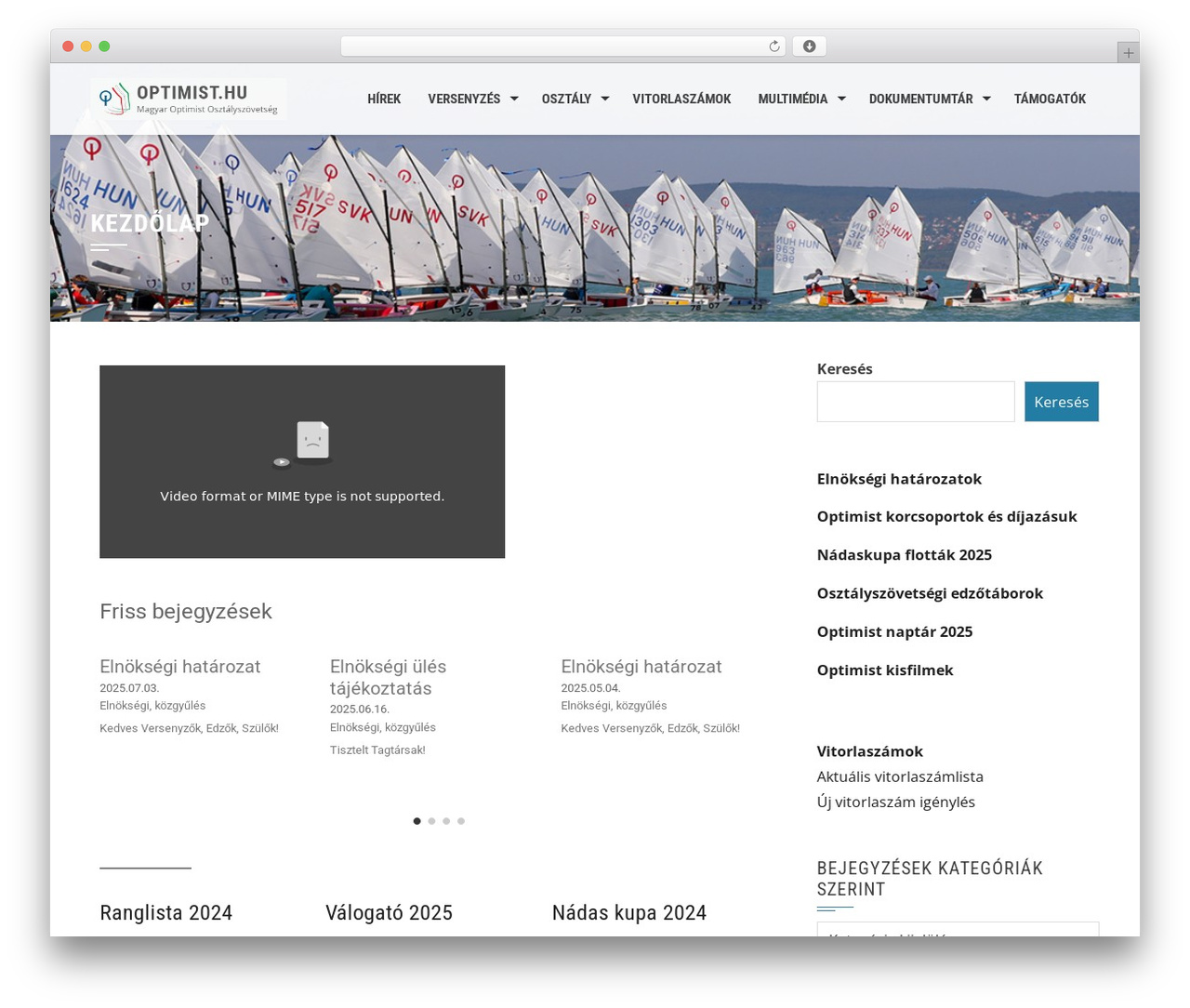The height and width of the screenshot is (1008, 1190).
Task: Click category link under 2025.07.03. post
Action: click(152, 706)
